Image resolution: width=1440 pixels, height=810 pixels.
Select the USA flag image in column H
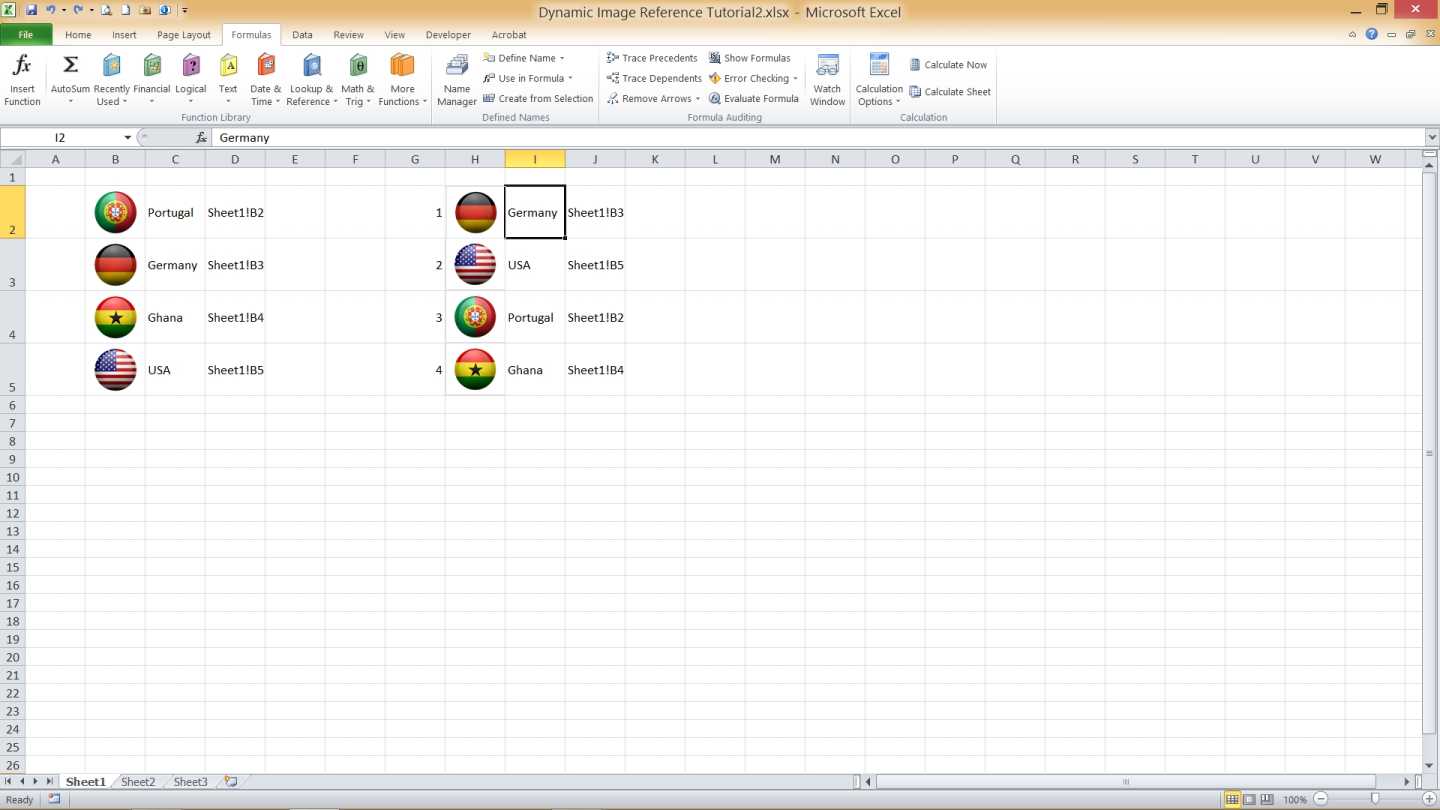click(x=475, y=264)
